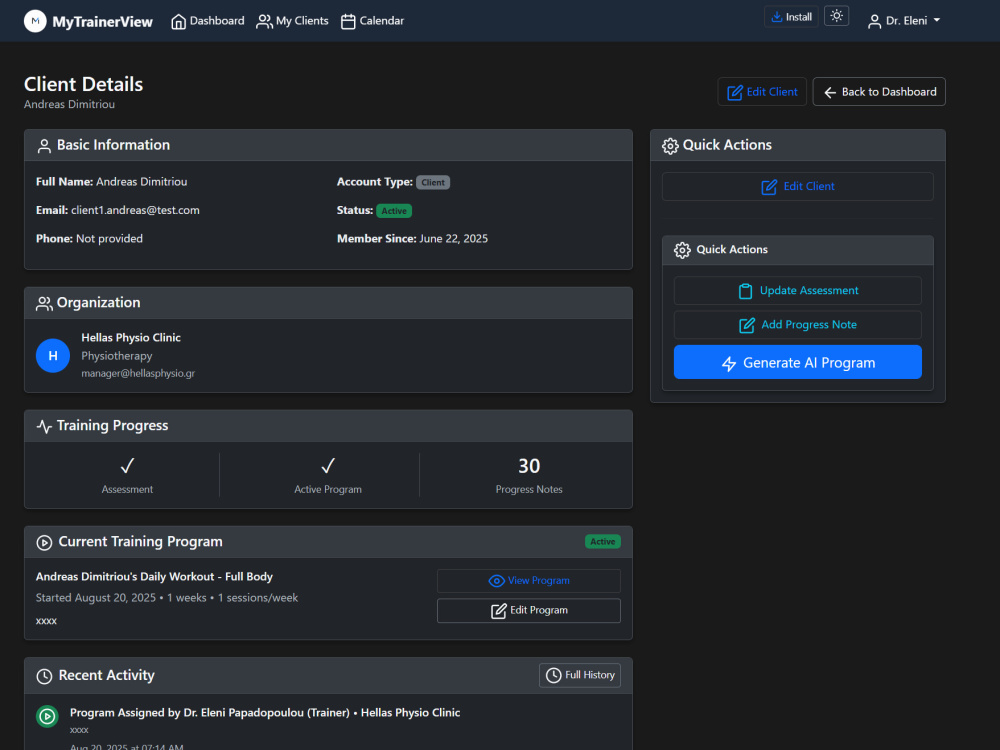
Task: Click the Active badge in Current Training Program header
Action: tap(603, 541)
